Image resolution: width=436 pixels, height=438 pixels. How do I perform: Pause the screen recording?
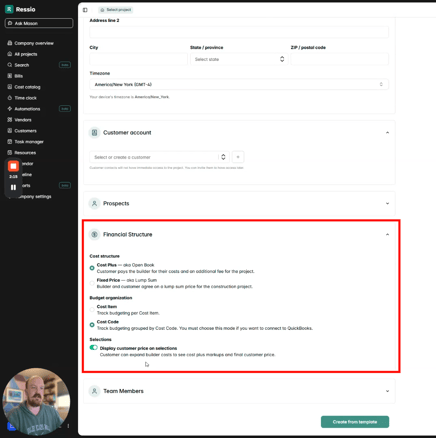coord(13,187)
